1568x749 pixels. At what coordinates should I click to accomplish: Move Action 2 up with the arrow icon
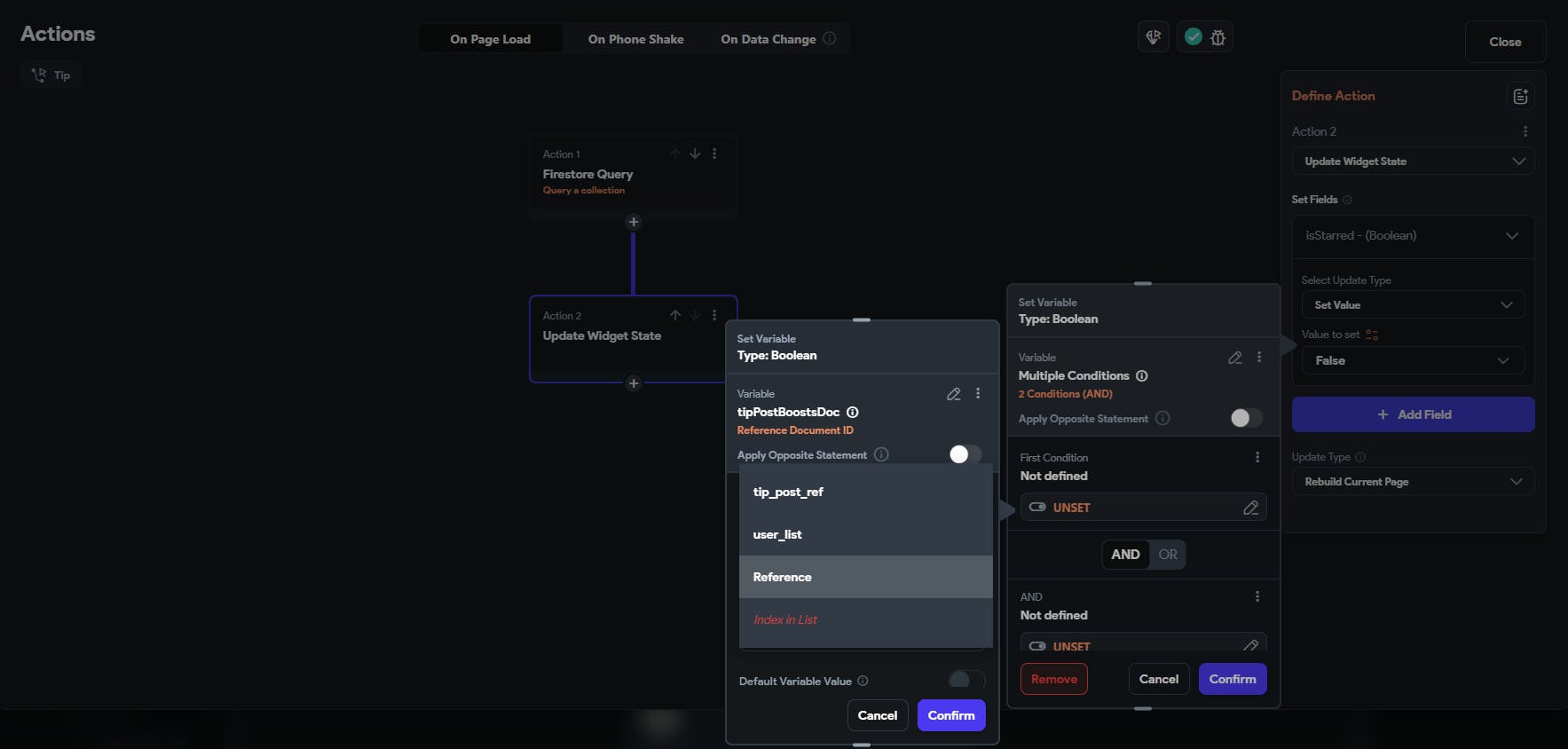(x=675, y=315)
